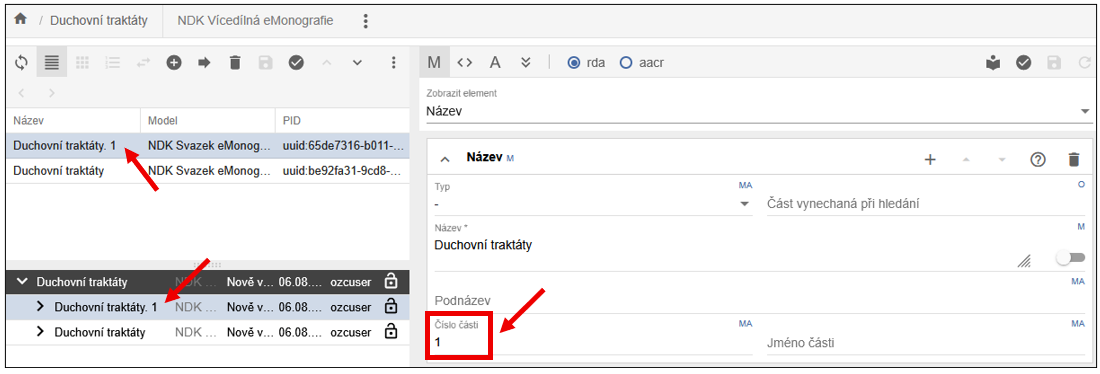Move selected item up with chevron

[326, 62]
